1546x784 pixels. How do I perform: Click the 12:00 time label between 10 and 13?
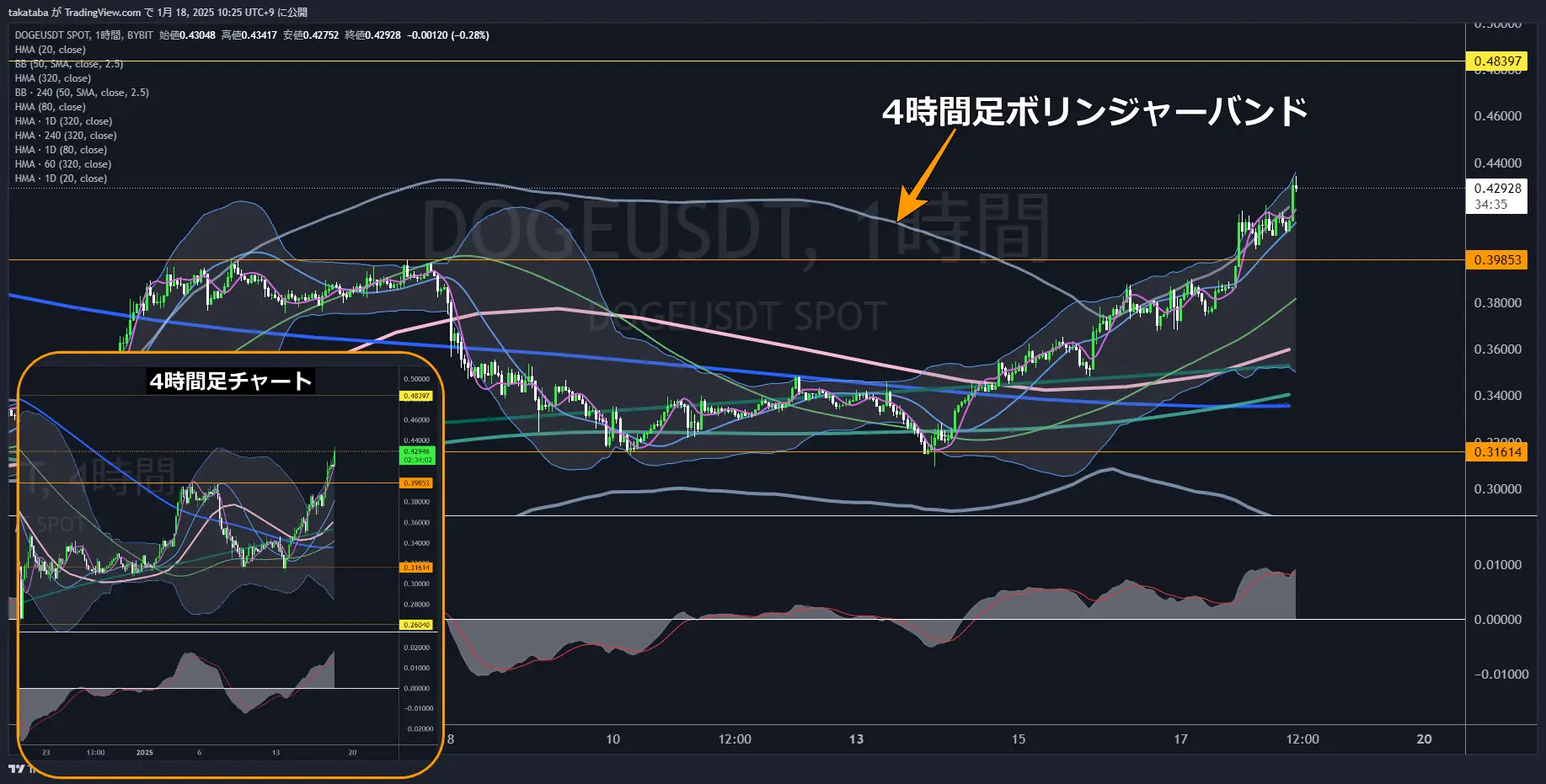coord(735,739)
